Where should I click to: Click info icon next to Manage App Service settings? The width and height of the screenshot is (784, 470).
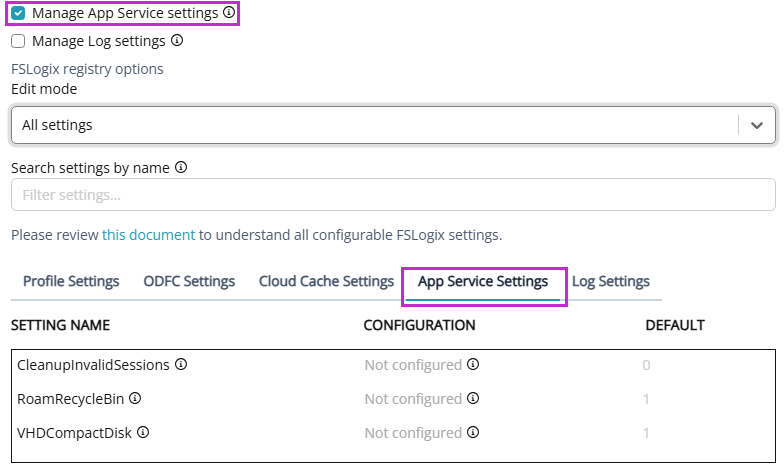[229, 14]
